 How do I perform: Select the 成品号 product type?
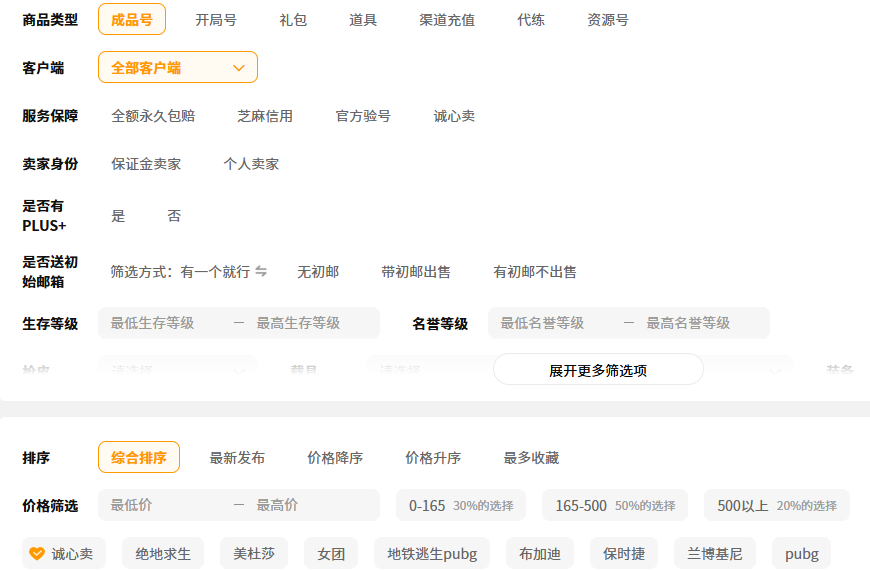132,20
